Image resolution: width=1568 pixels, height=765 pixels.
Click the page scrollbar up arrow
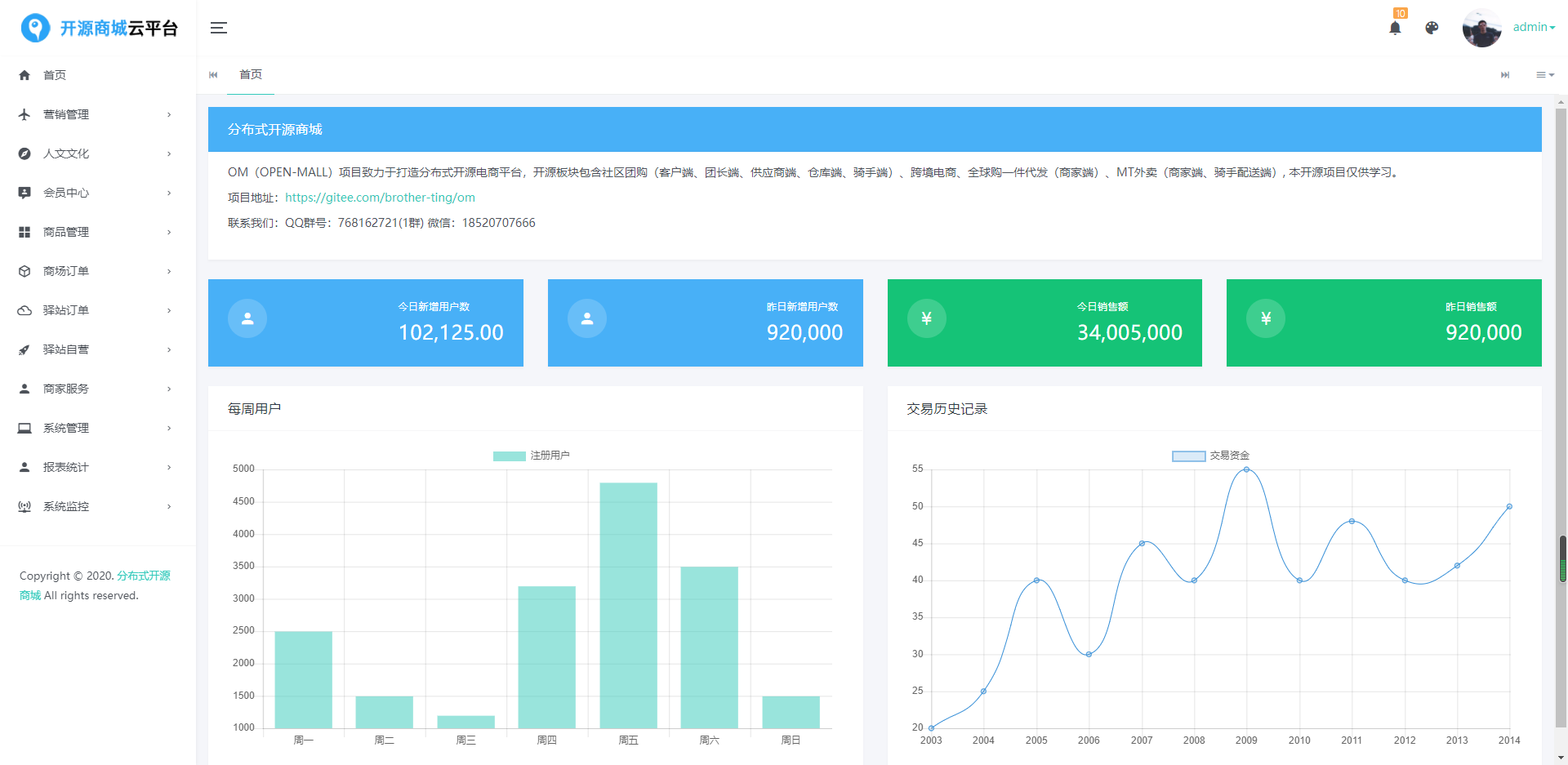point(1561,102)
